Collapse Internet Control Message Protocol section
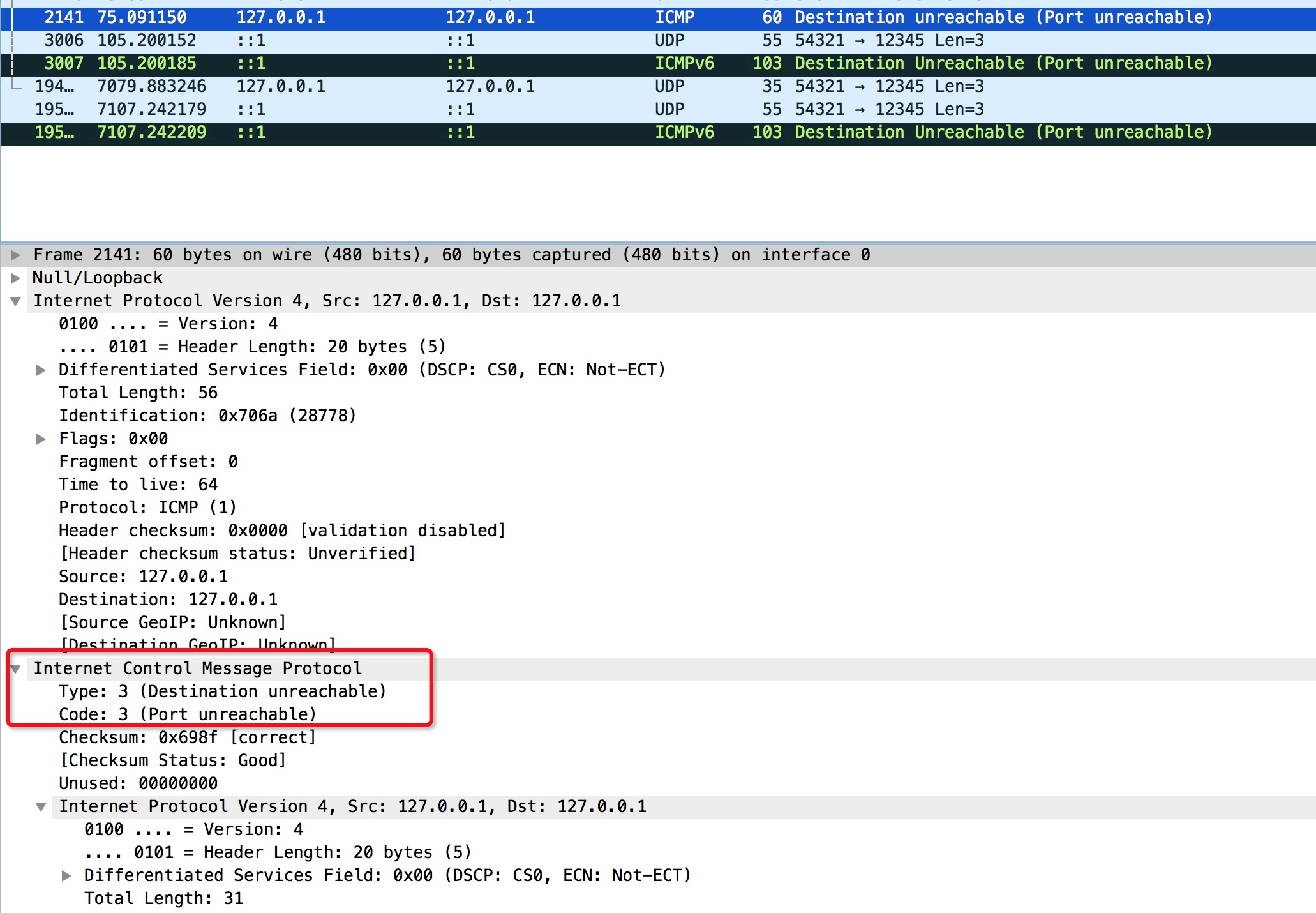1316x913 pixels. point(15,669)
